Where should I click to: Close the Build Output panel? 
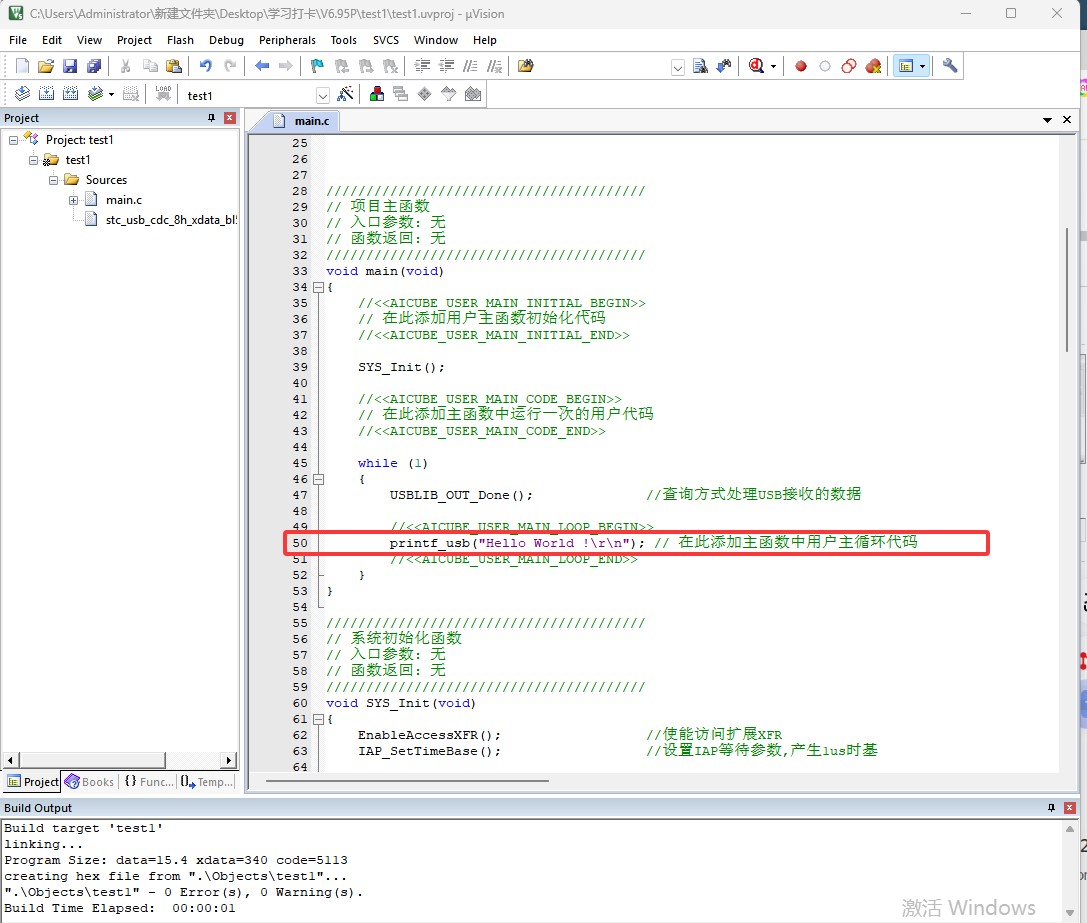1070,808
